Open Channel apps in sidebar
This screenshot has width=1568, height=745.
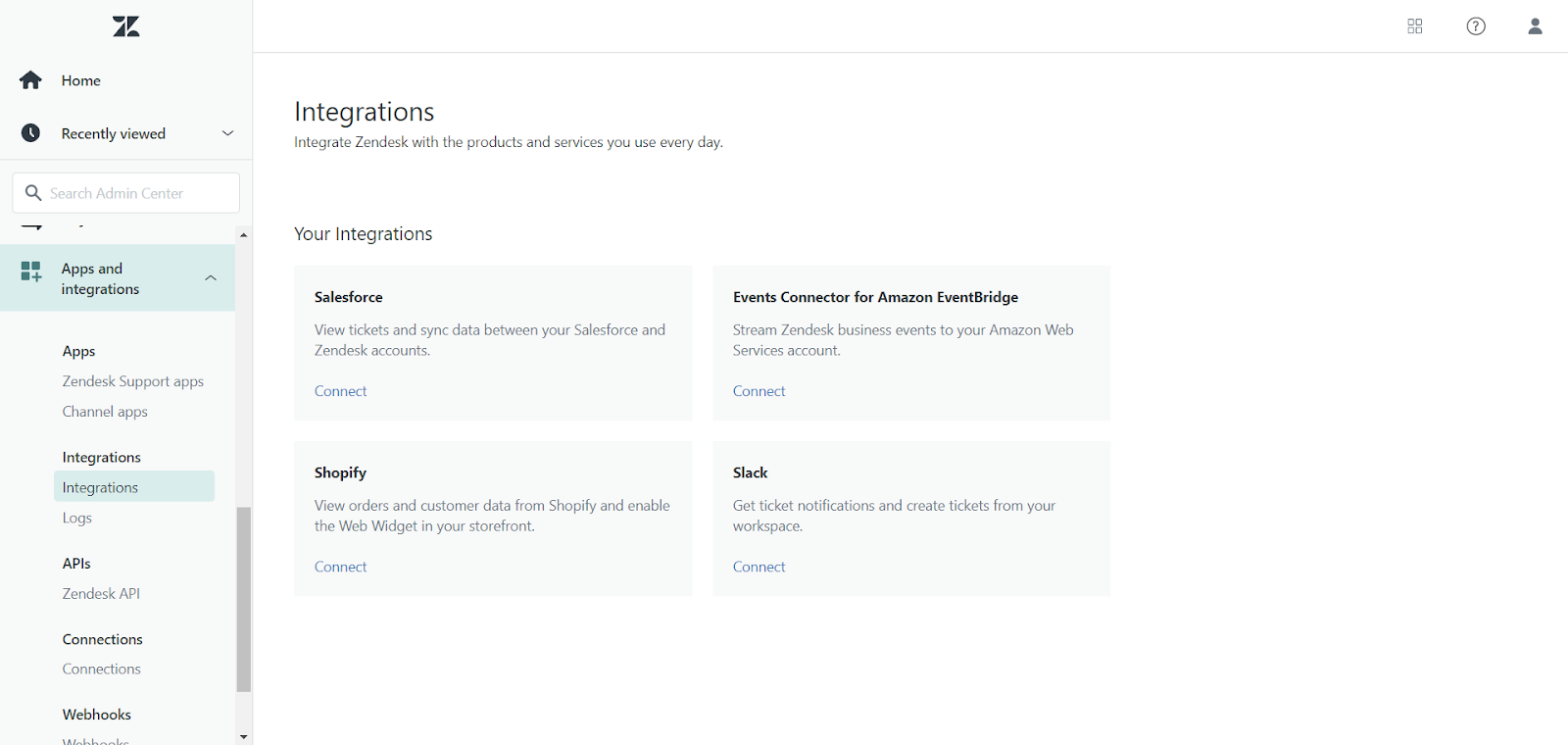click(105, 412)
